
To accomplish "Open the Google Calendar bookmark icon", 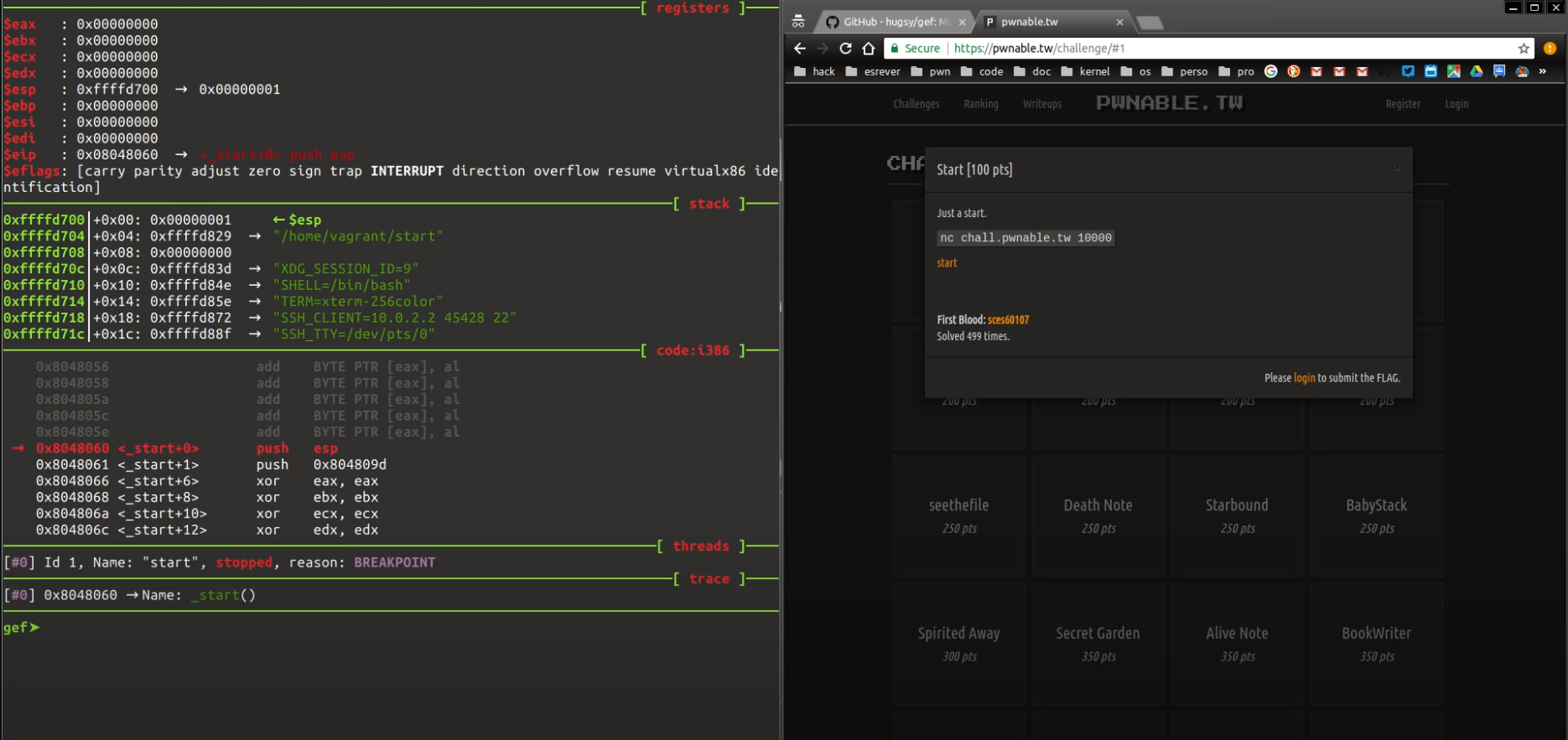I will tap(1430, 71).
